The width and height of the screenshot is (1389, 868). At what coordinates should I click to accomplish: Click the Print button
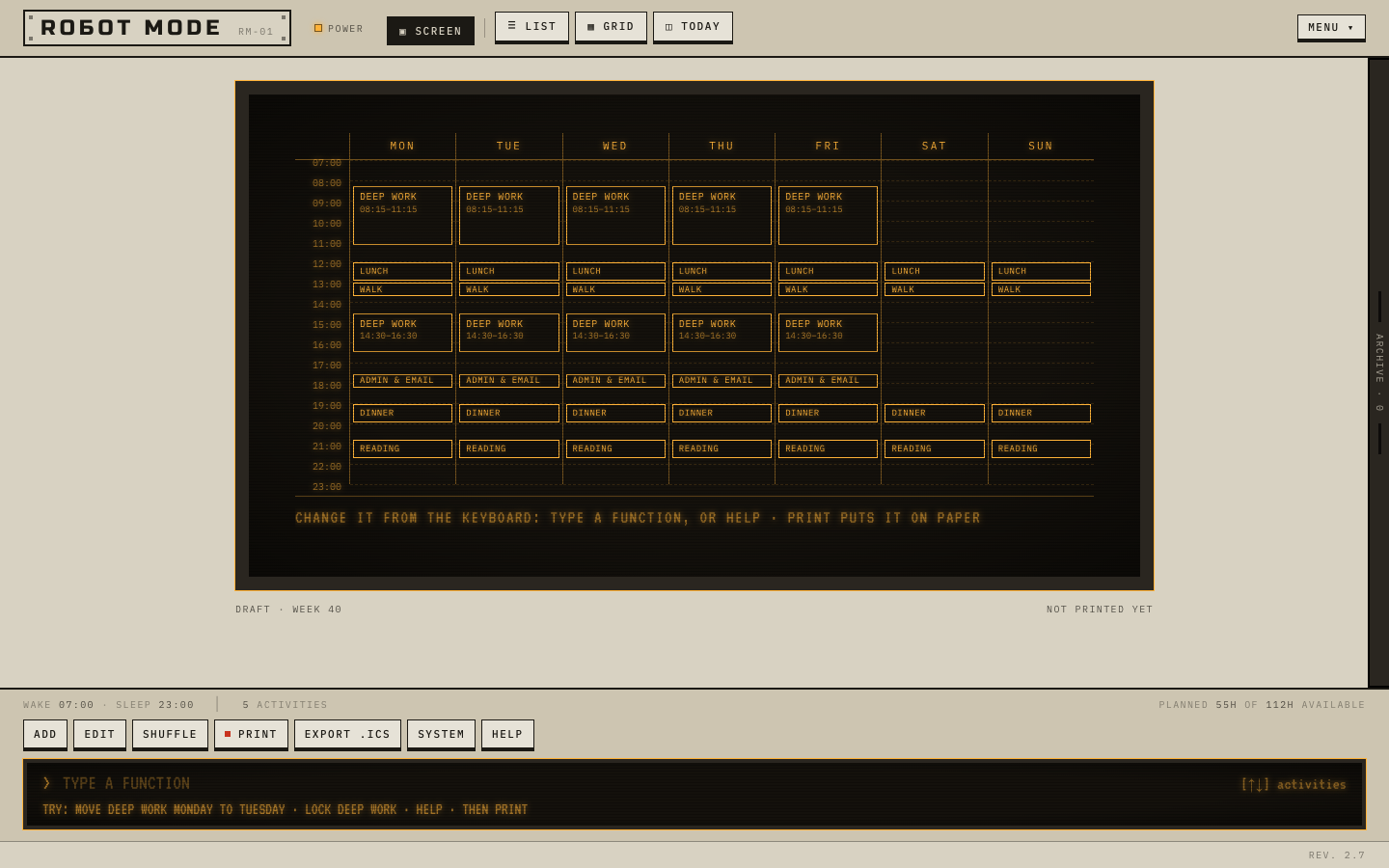point(251,734)
